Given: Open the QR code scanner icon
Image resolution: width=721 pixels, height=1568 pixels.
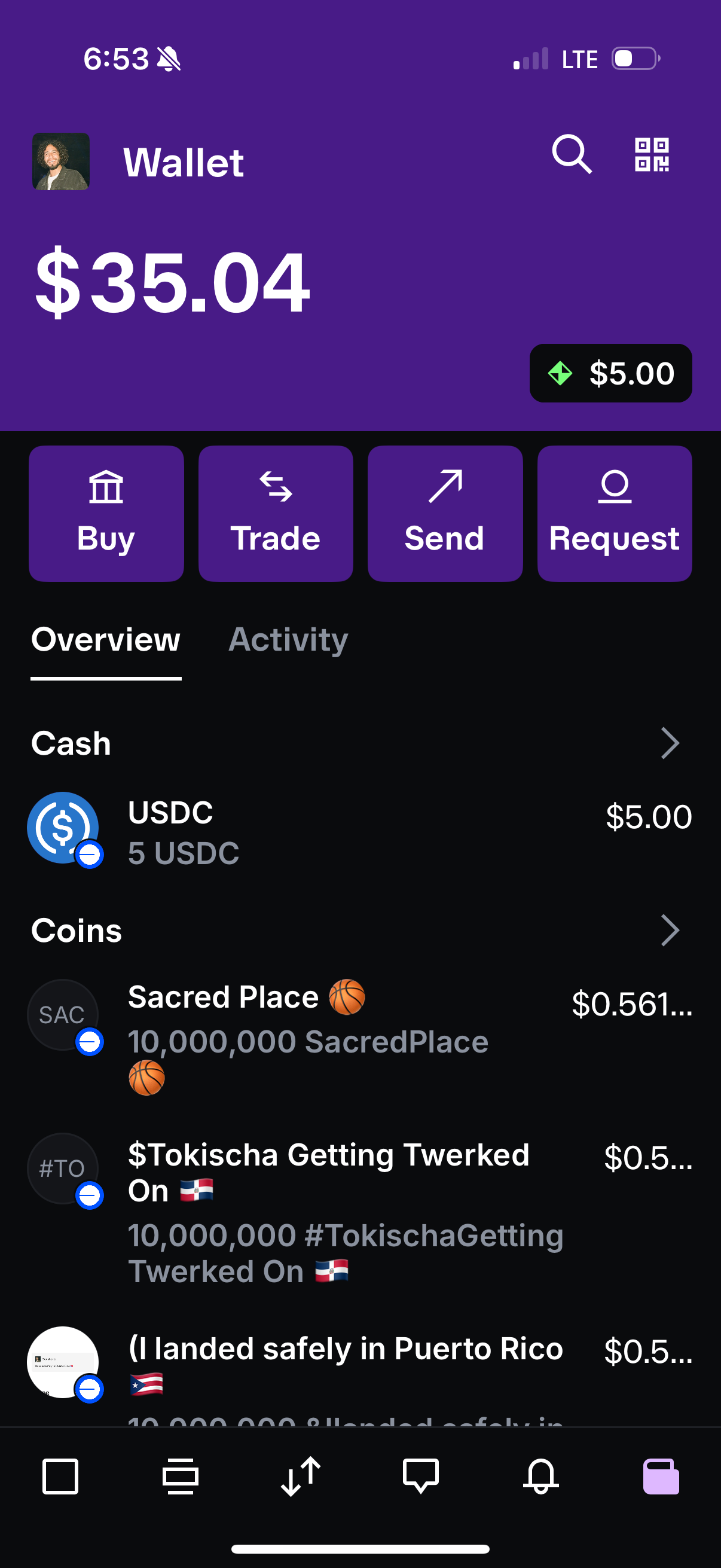Looking at the screenshot, I should 652,155.
